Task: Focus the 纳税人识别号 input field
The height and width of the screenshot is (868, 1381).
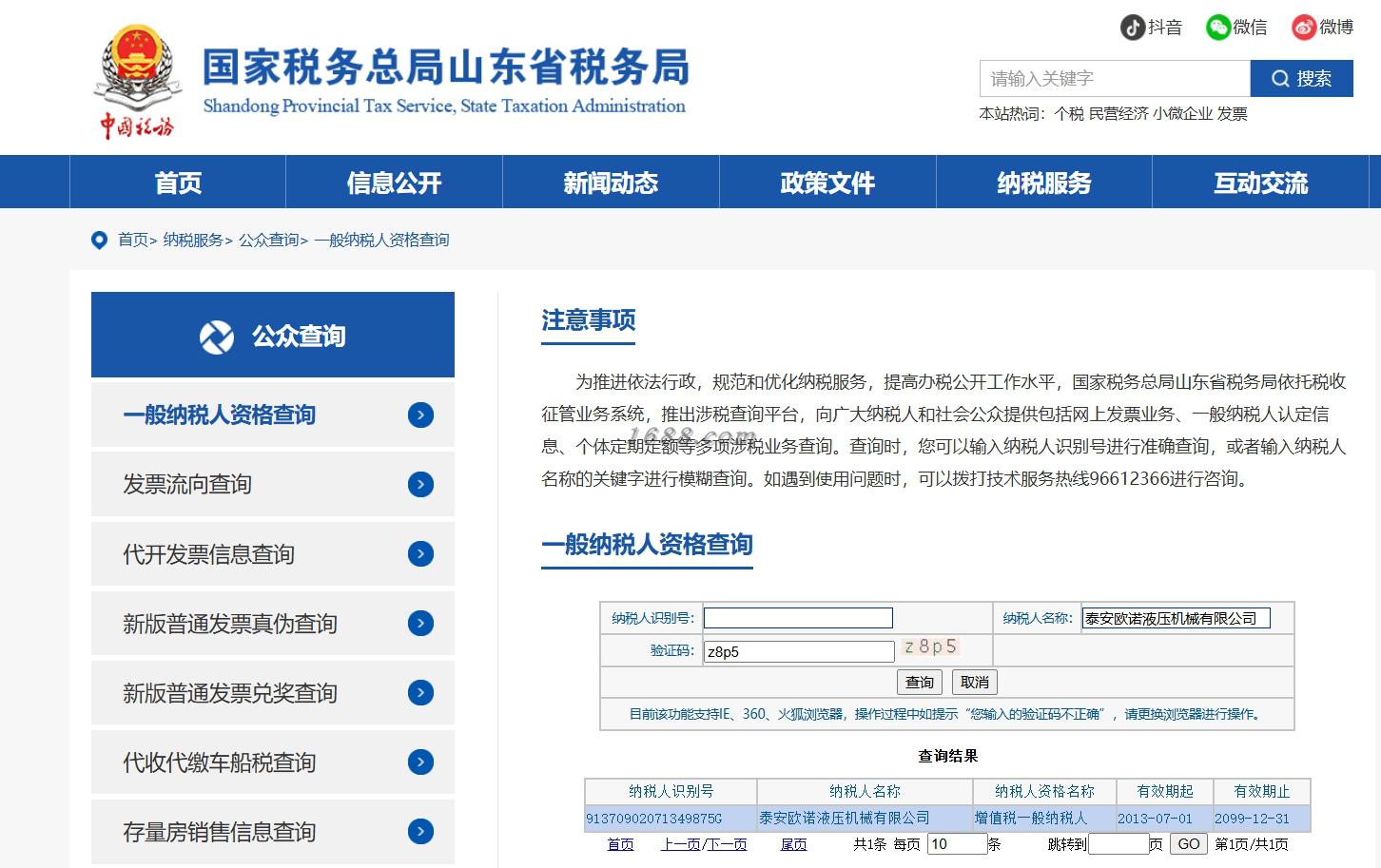Action: tap(798, 618)
